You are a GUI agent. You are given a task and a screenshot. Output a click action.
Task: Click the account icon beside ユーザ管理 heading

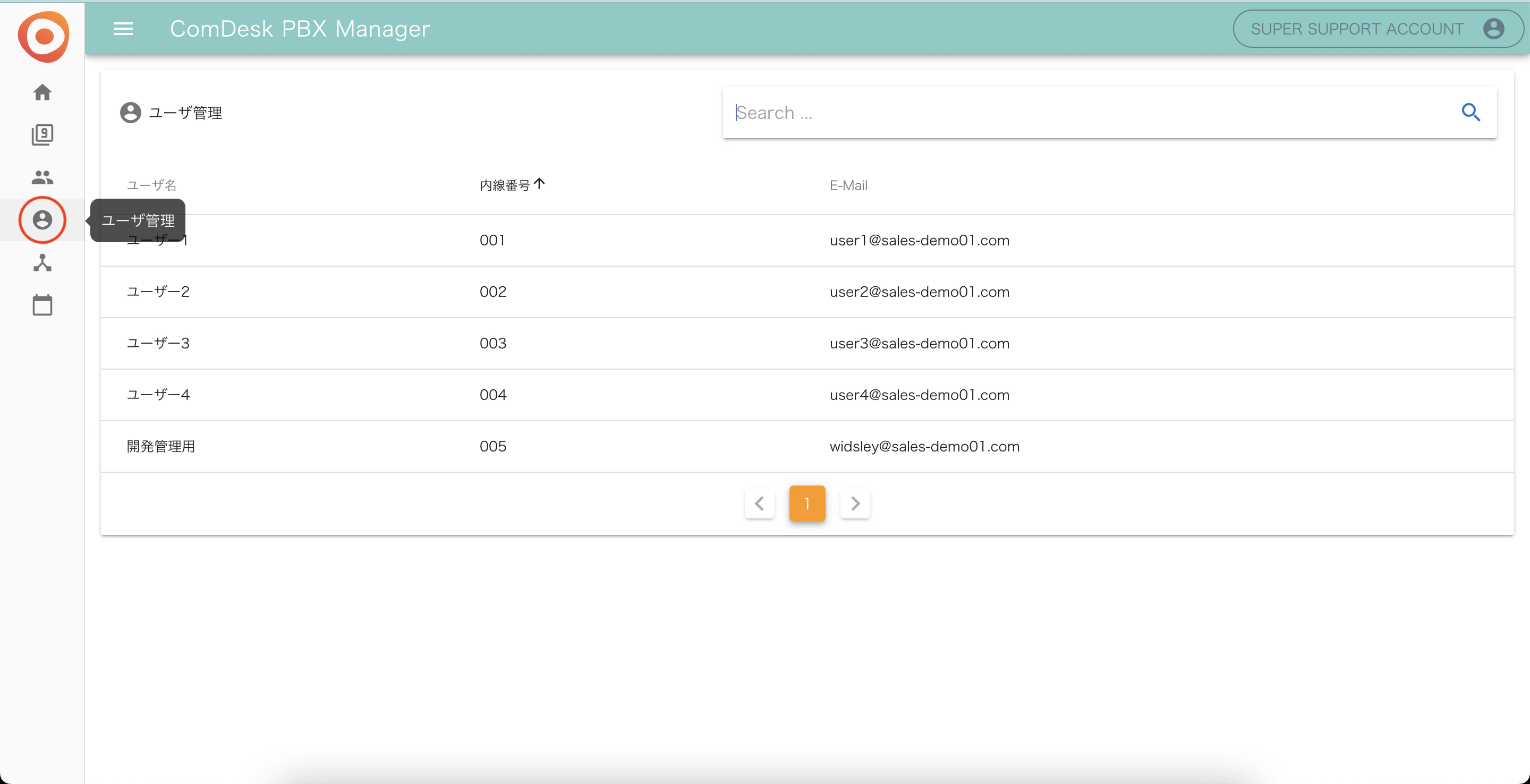[131, 112]
